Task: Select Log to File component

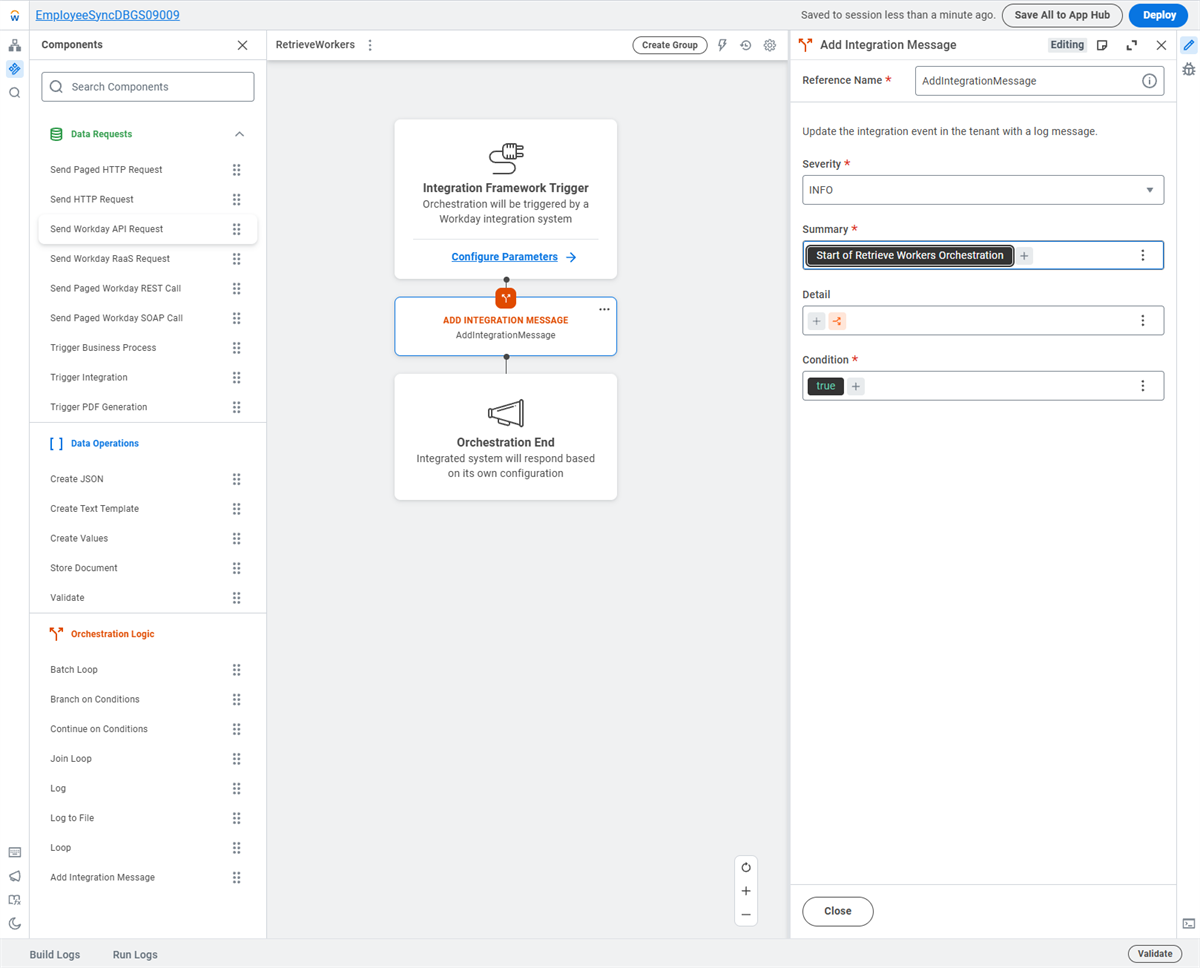Action: click(x=147, y=818)
